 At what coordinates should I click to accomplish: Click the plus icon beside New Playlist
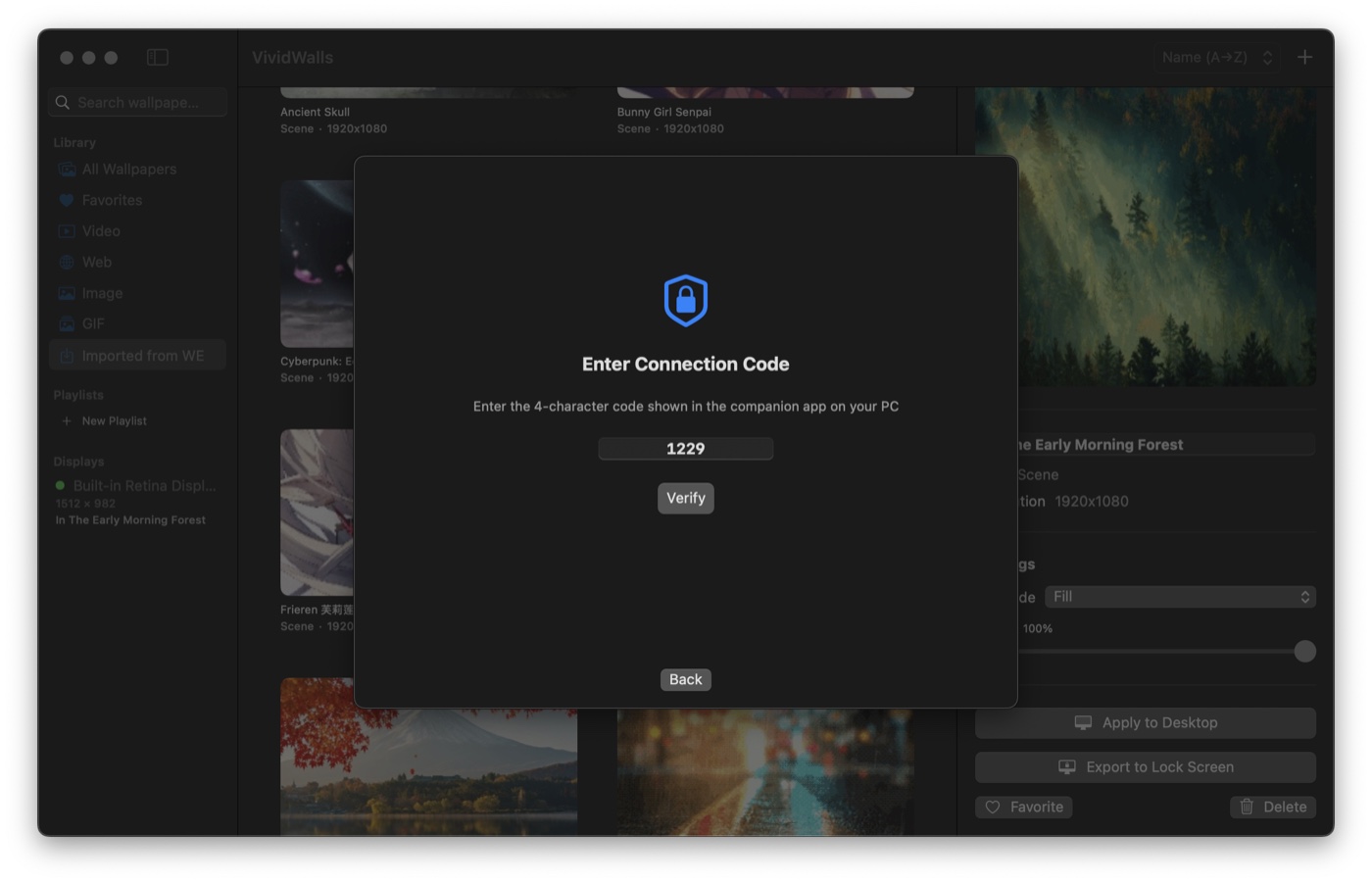coord(67,420)
